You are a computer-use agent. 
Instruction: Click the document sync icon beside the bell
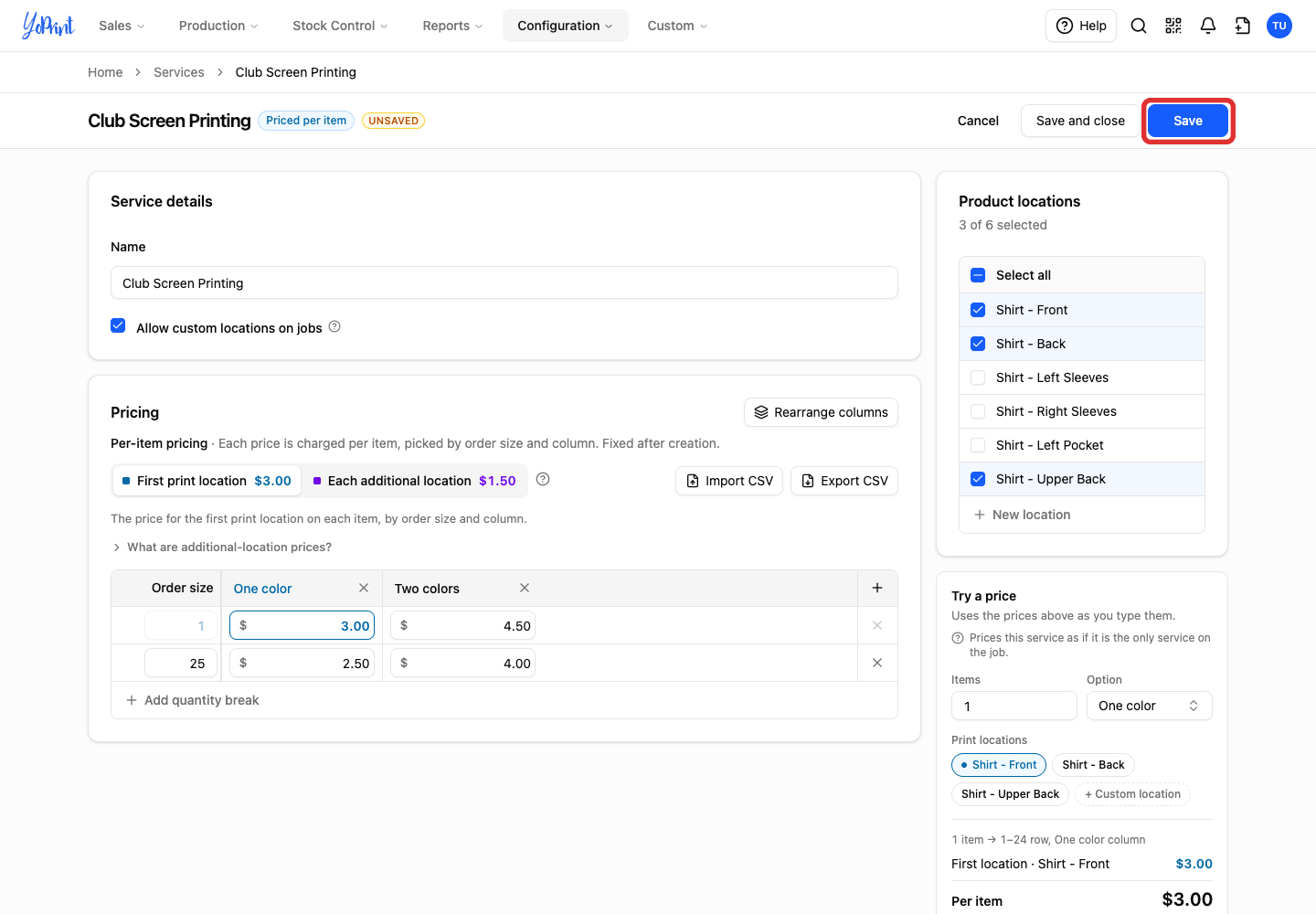tap(1243, 26)
